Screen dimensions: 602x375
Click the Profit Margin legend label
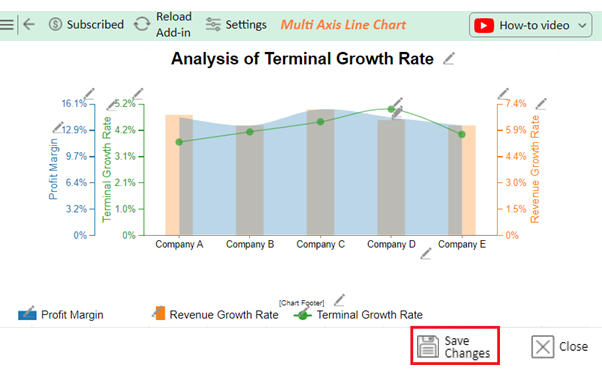(x=72, y=315)
